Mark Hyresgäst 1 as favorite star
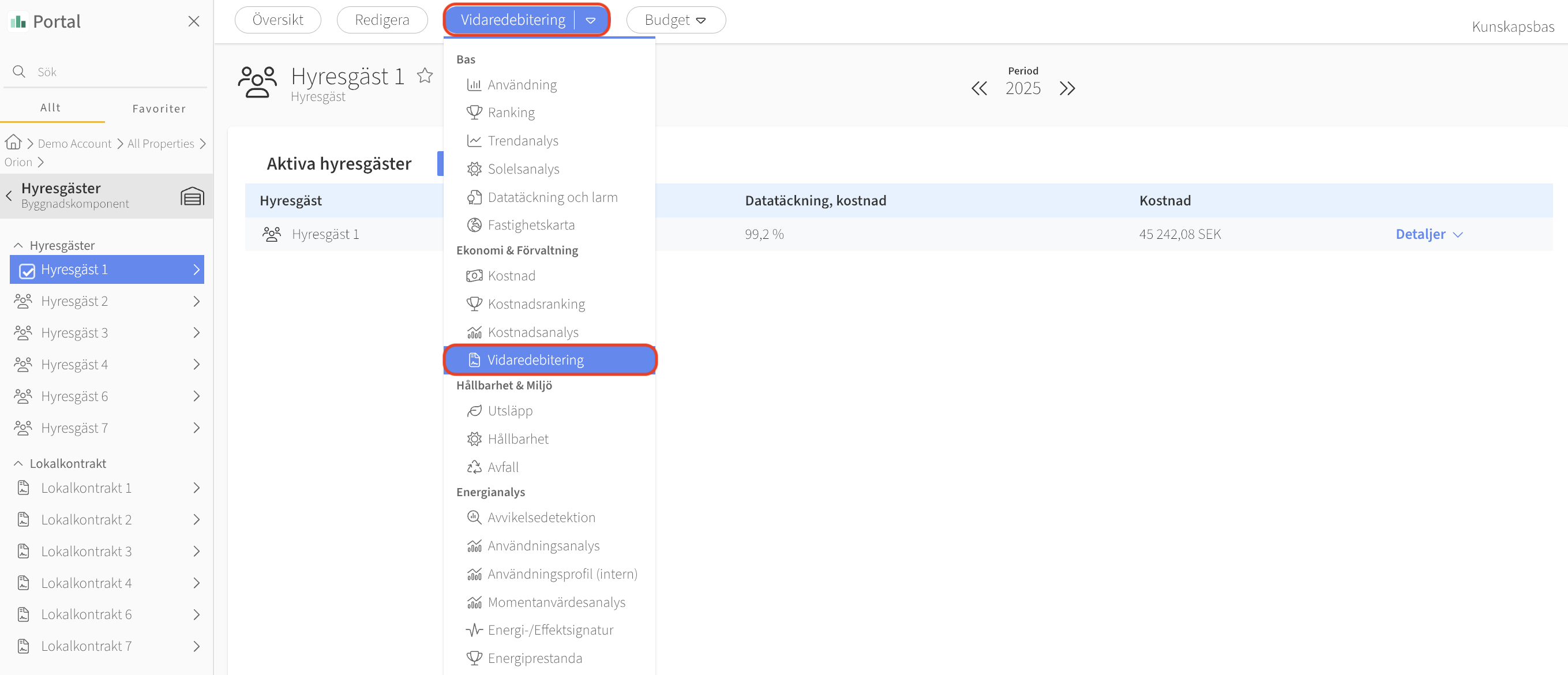1568x675 pixels. click(425, 76)
